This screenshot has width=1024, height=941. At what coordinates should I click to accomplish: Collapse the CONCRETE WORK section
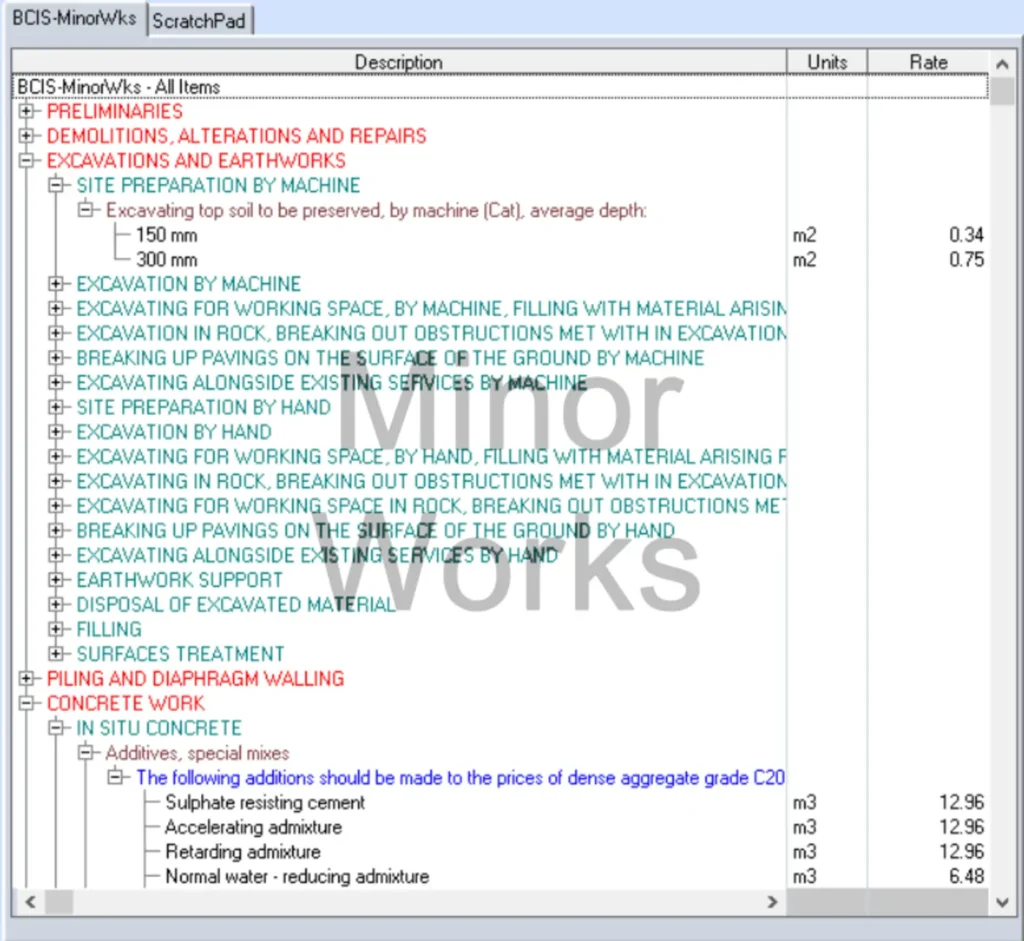coord(26,703)
